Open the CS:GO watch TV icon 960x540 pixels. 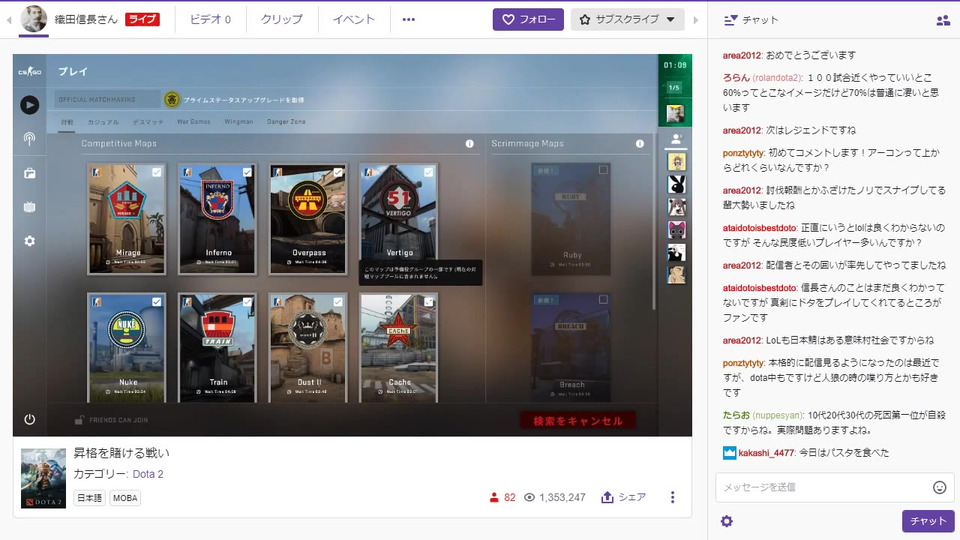(x=29, y=207)
